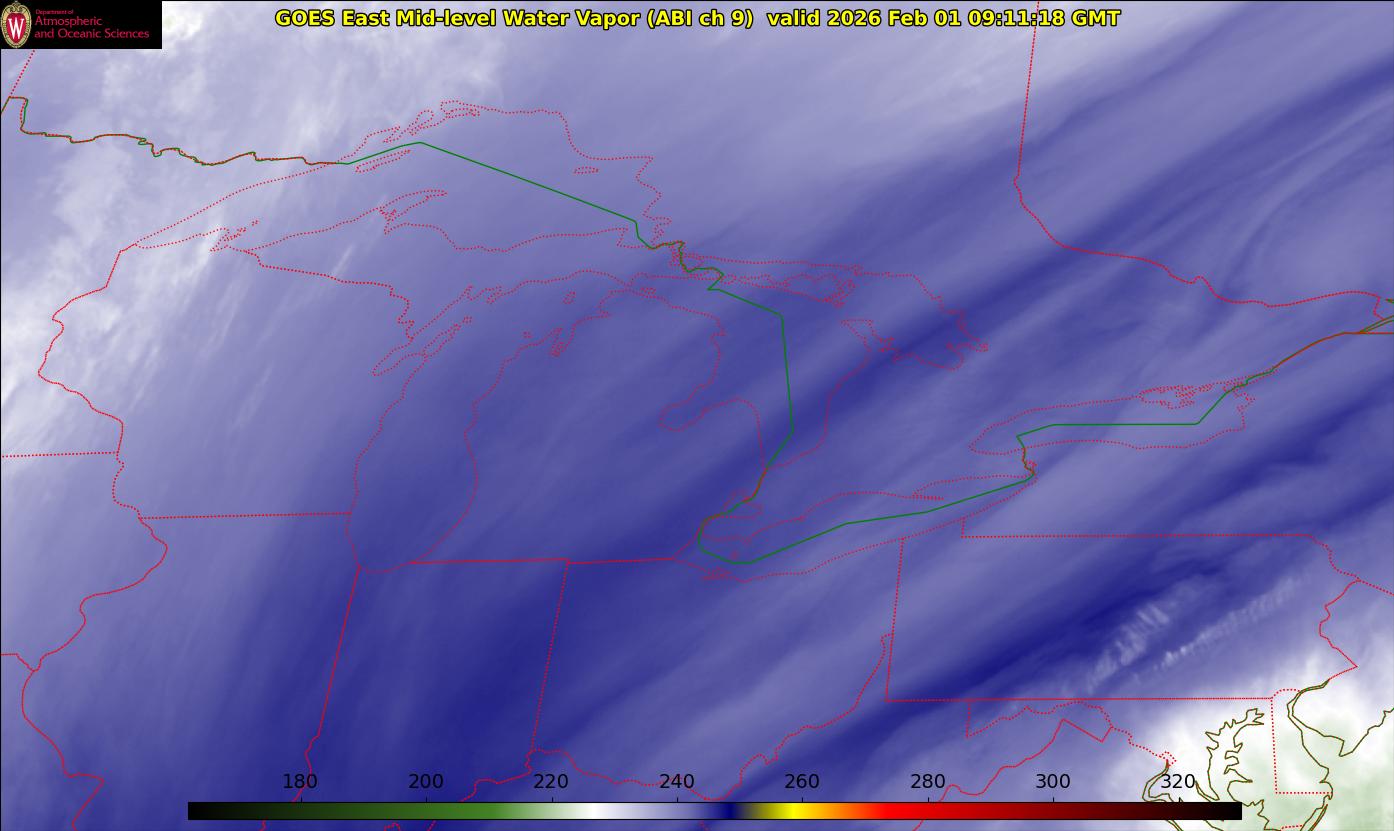Viewport: 1394px width, 831px height.
Task: Click the red W crest logo
Action: (16, 24)
